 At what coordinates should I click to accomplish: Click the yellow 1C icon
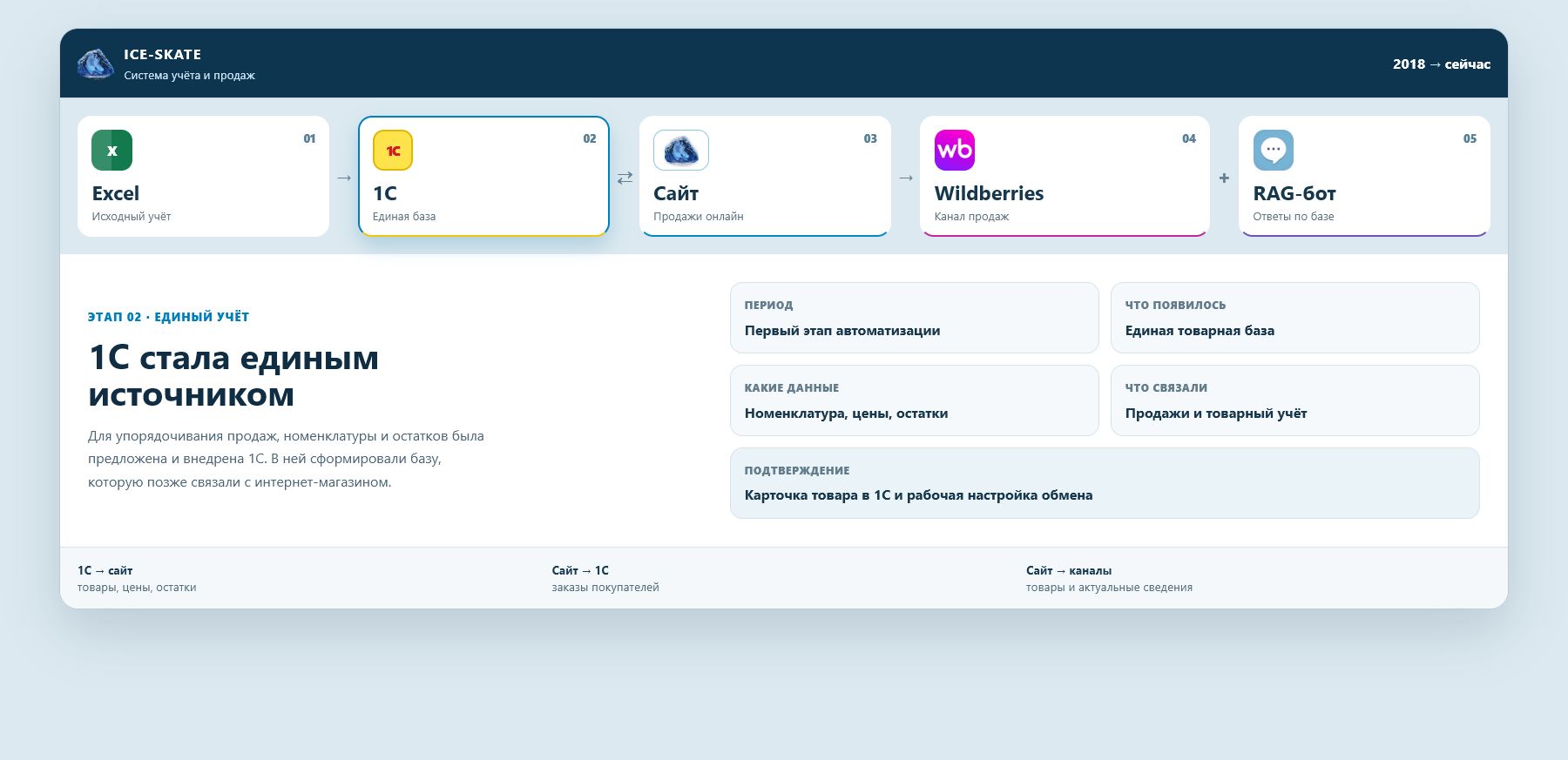[393, 150]
